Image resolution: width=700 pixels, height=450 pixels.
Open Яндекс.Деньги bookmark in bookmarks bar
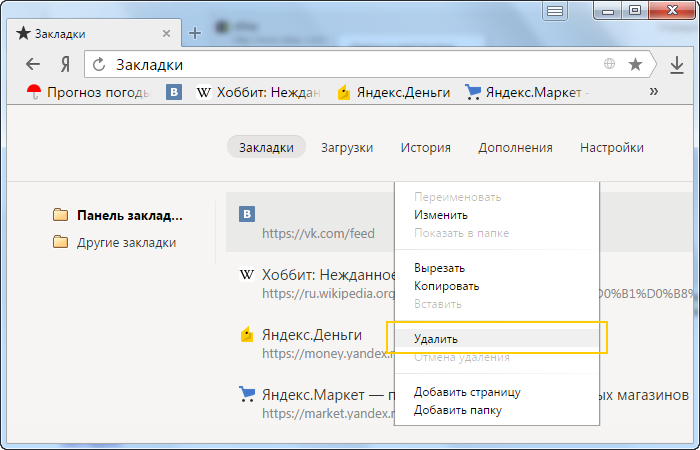(393, 92)
